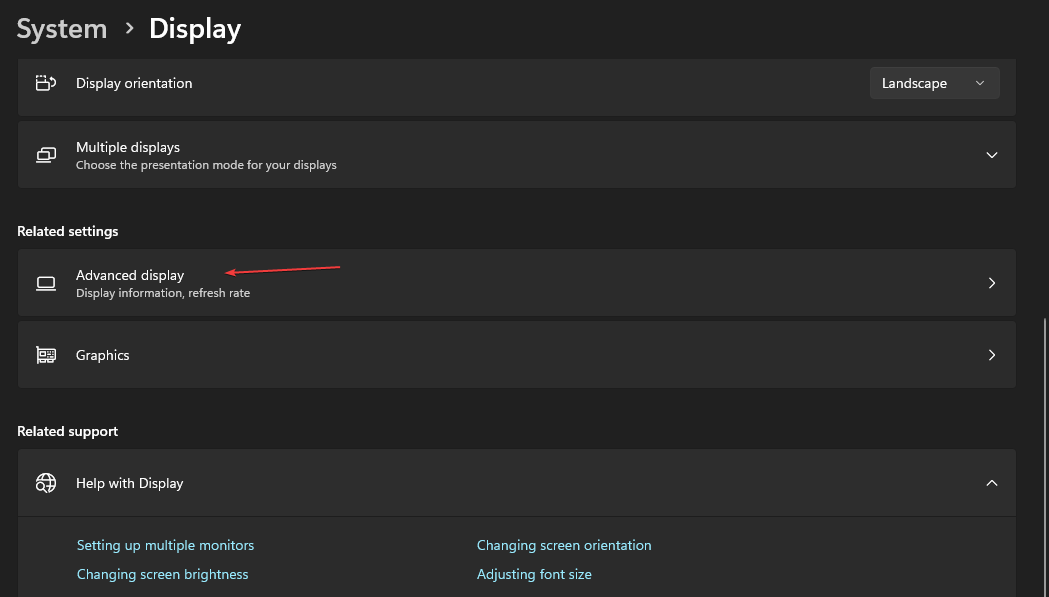Collapse the Help with Display section
Image resolution: width=1049 pixels, height=597 pixels.
(x=991, y=483)
